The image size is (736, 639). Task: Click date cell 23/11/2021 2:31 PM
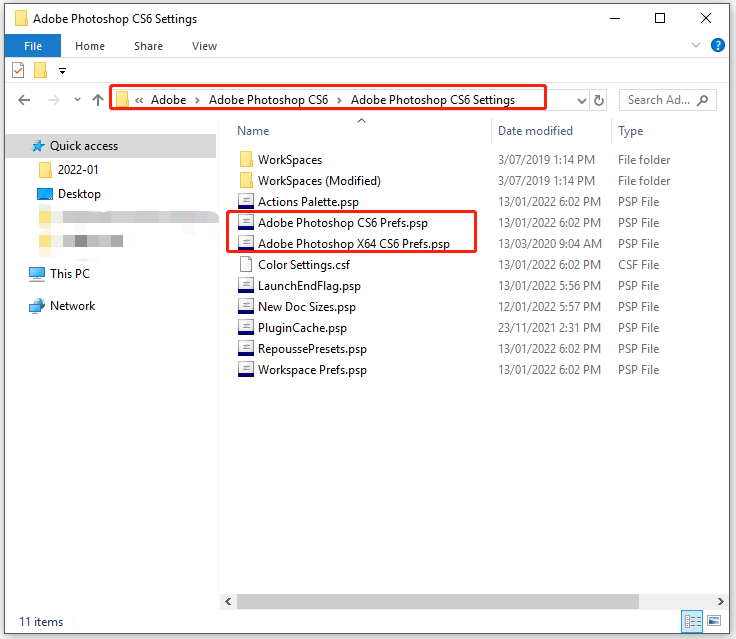(549, 328)
